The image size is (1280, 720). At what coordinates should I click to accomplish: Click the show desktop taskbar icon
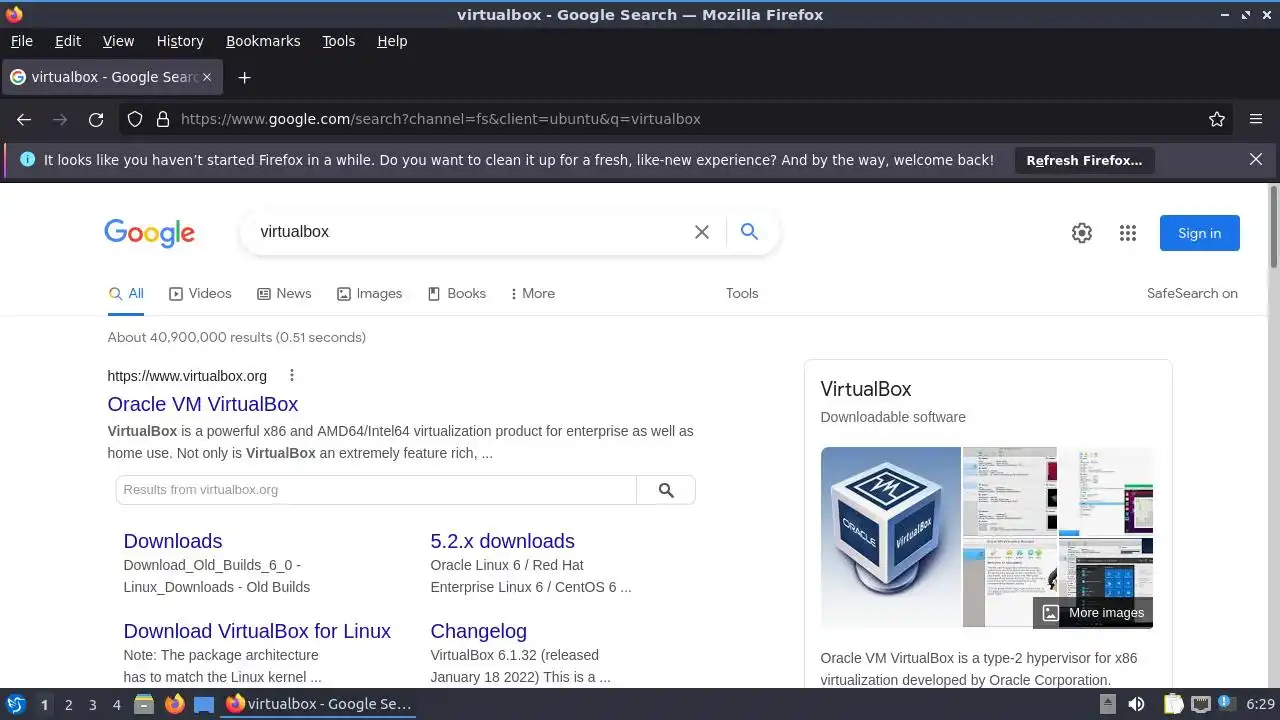pyautogui.click(x=204, y=704)
